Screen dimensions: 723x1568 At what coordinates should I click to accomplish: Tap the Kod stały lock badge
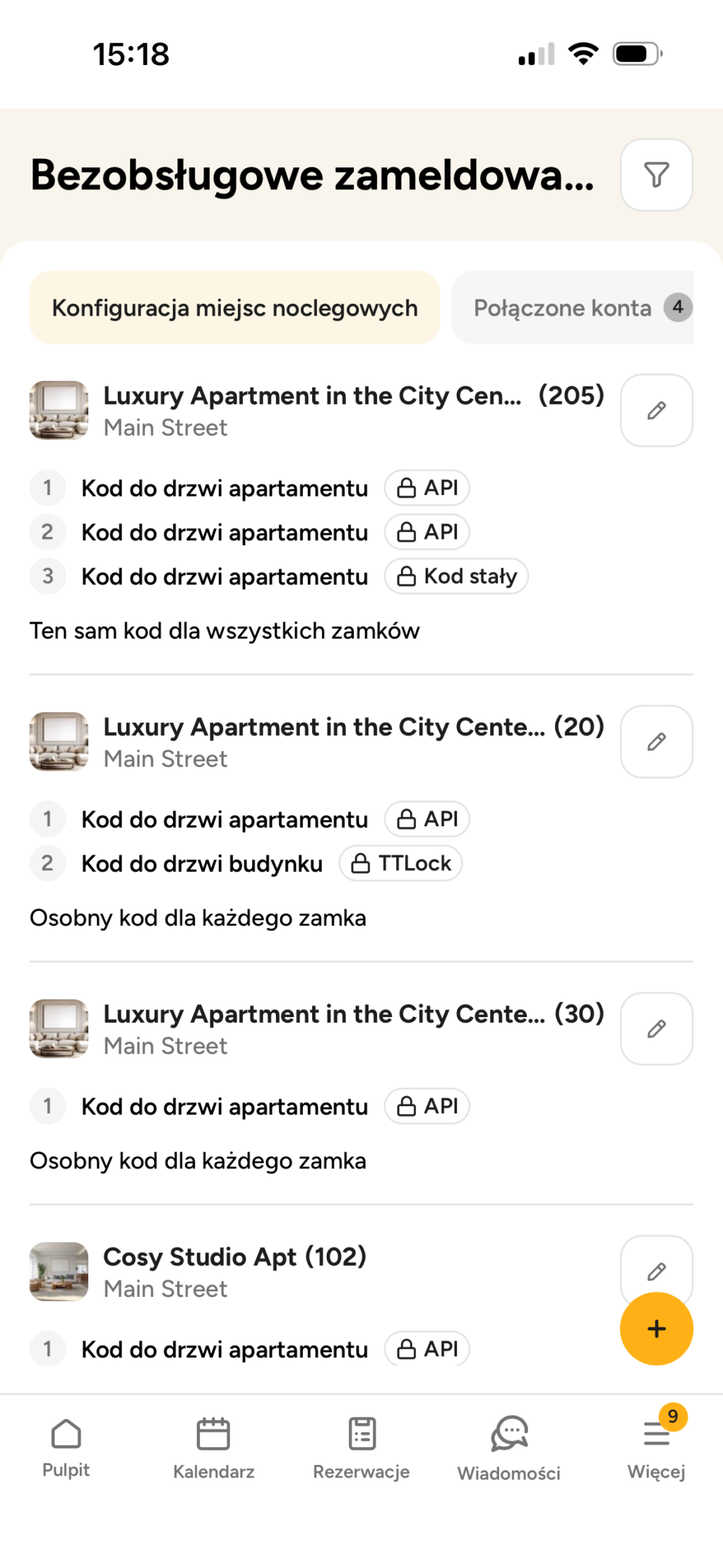[x=456, y=576]
